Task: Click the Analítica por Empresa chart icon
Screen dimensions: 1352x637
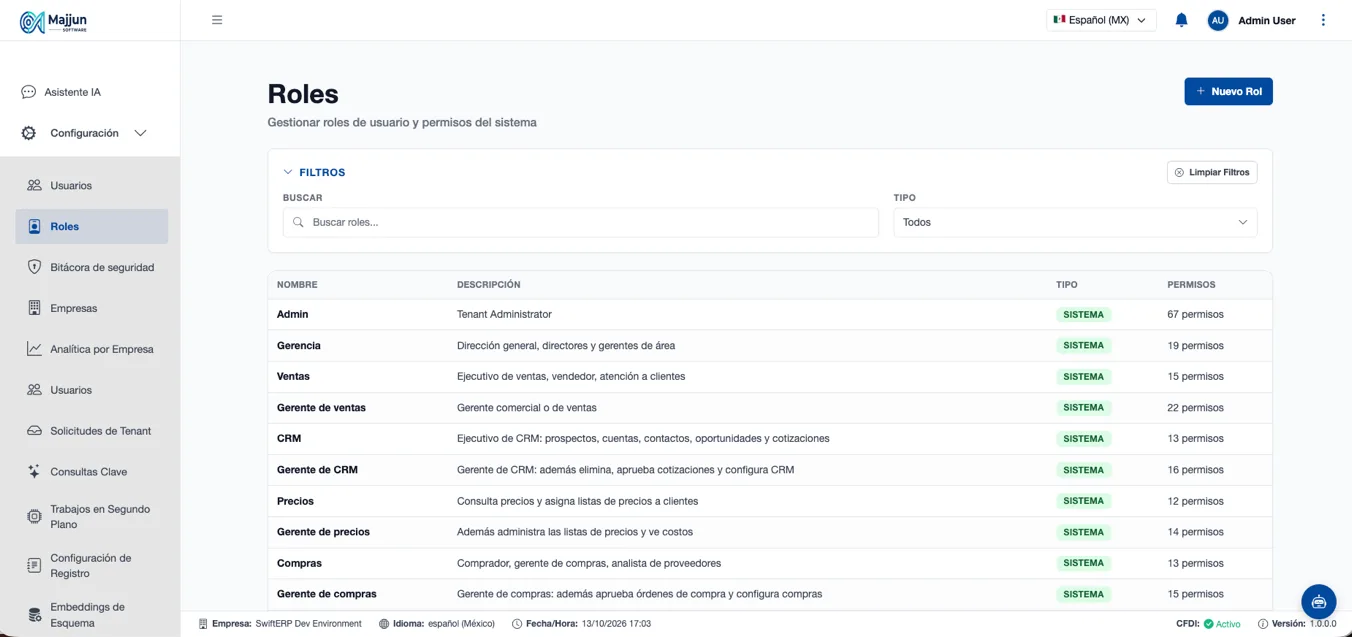Action: (x=34, y=349)
